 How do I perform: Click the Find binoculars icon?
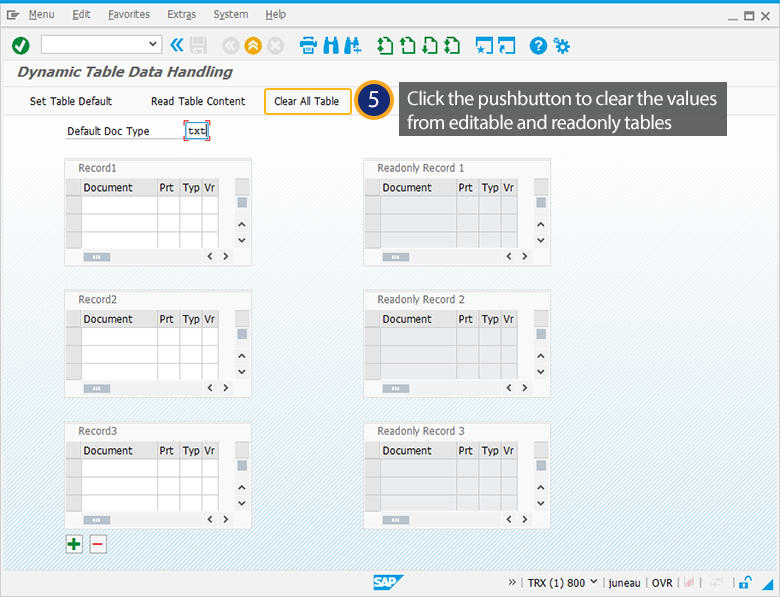[x=331, y=46]
